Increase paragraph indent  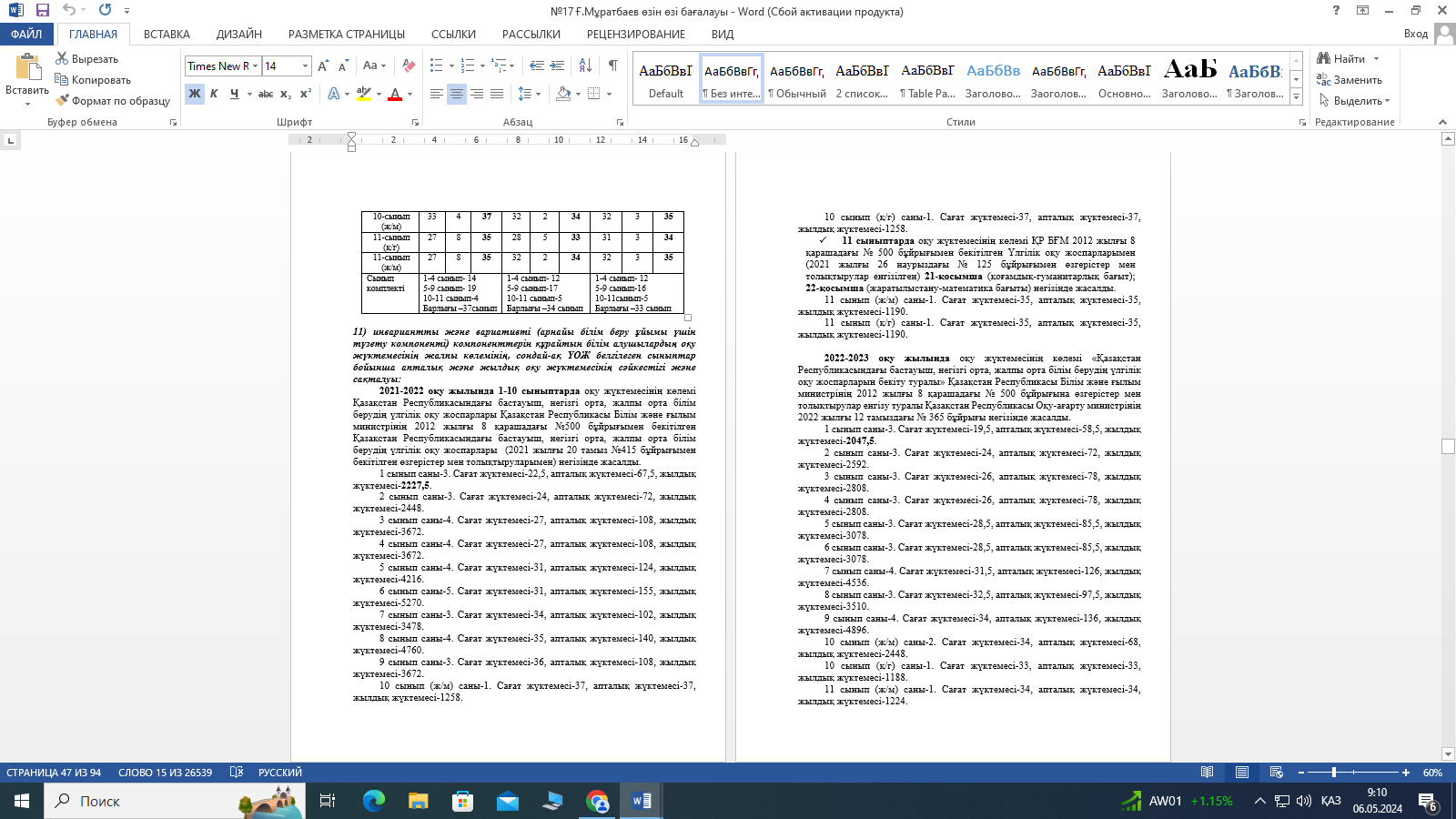557,66
